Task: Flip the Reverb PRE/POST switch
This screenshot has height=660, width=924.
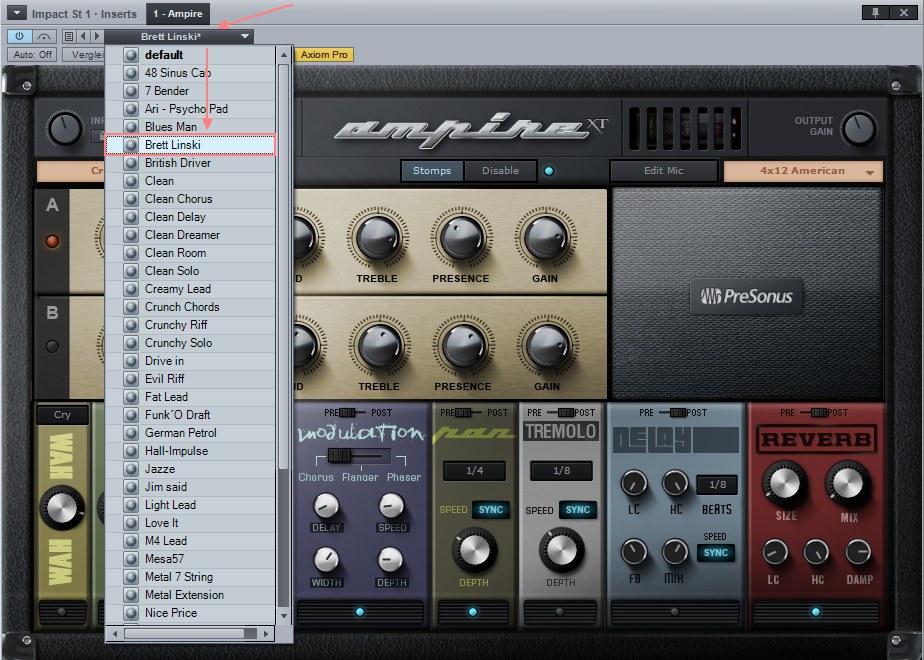Action: 819,412
